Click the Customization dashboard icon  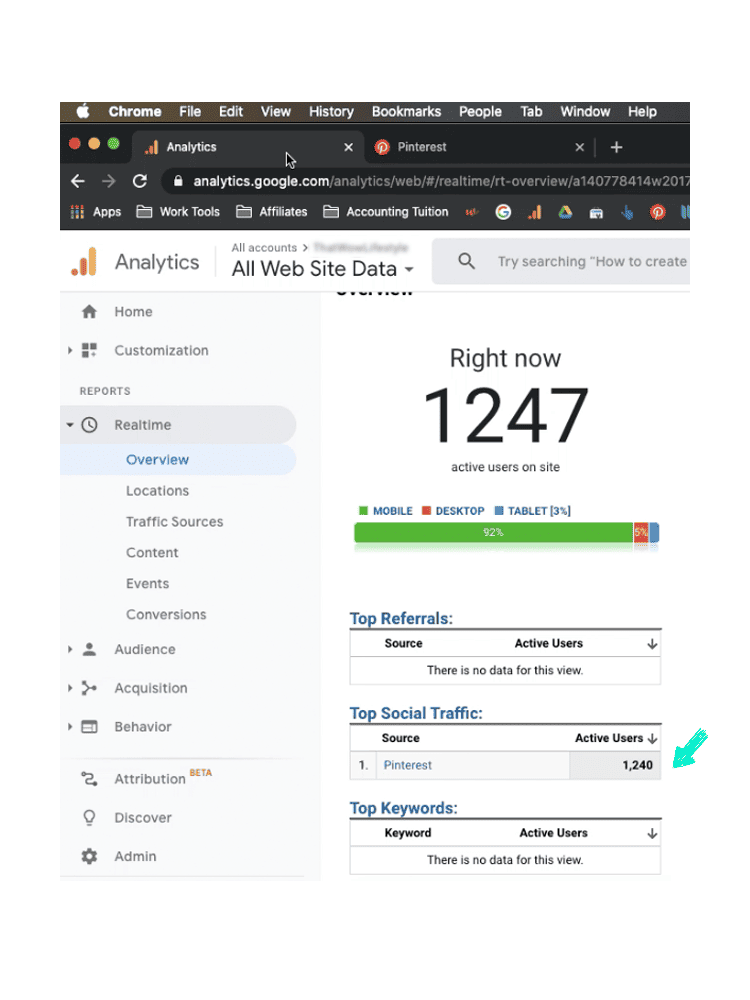[89, 350]
